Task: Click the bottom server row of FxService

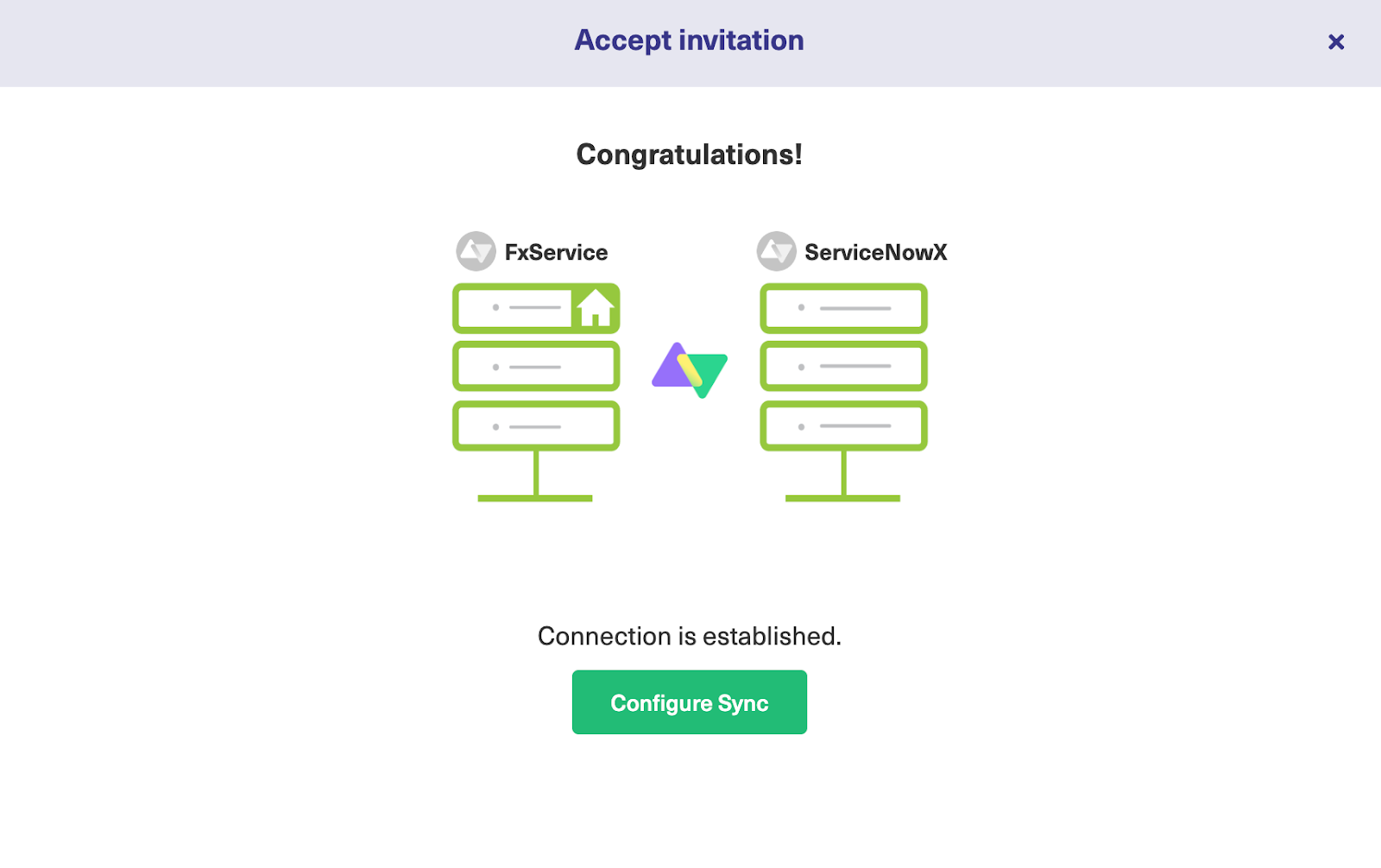Action: (535, 425)
